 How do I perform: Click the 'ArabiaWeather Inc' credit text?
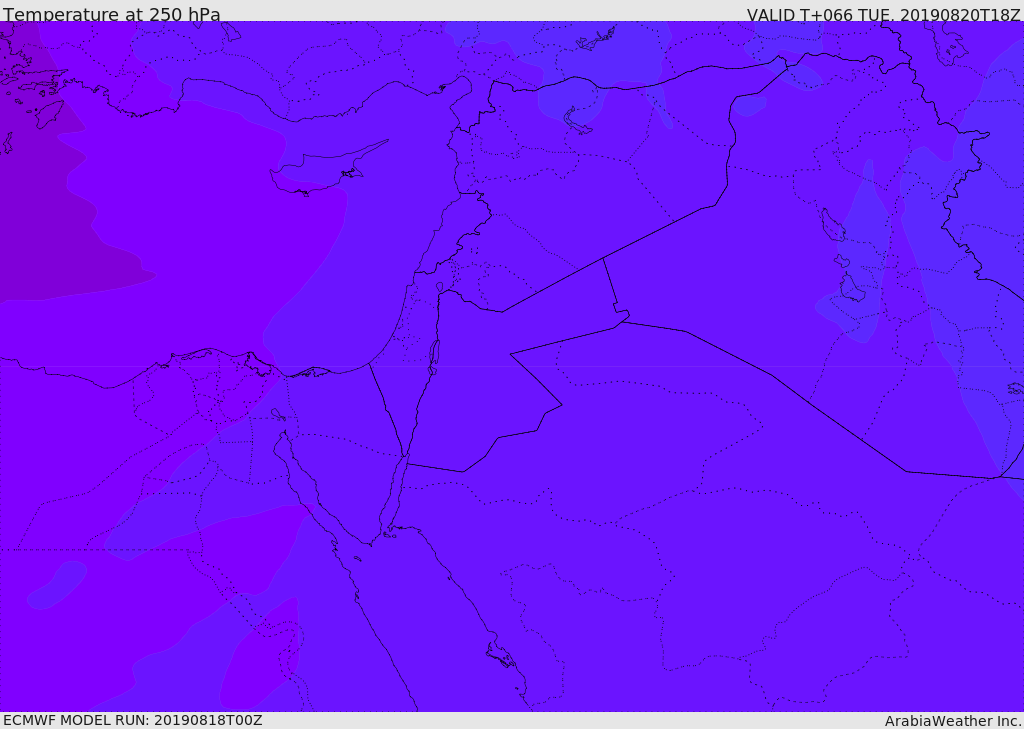tap(953, 721)
